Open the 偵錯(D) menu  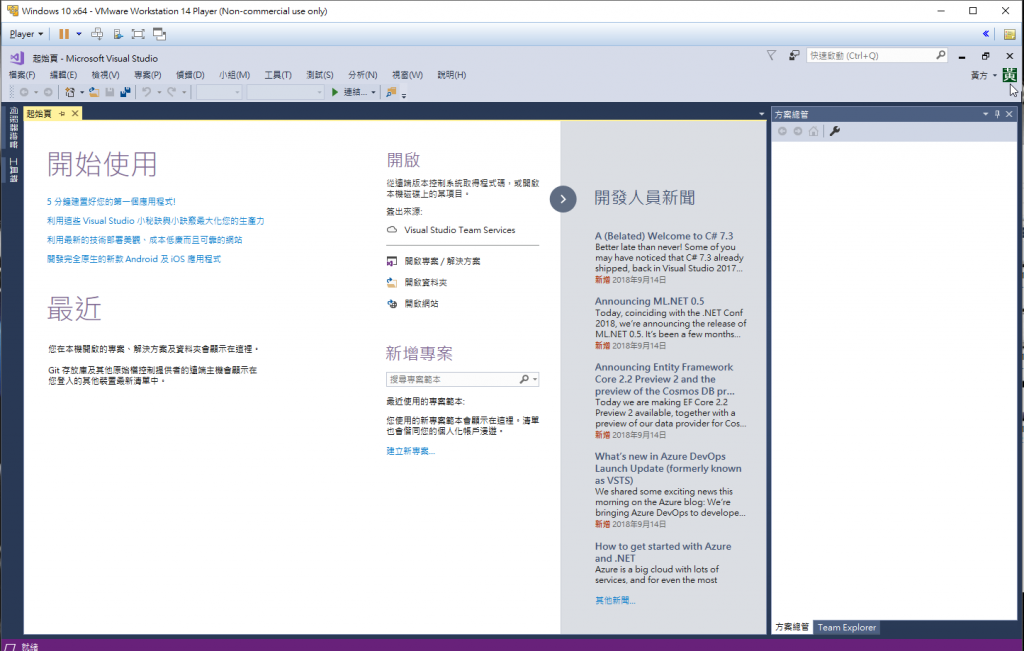click(x=190, y=75)
